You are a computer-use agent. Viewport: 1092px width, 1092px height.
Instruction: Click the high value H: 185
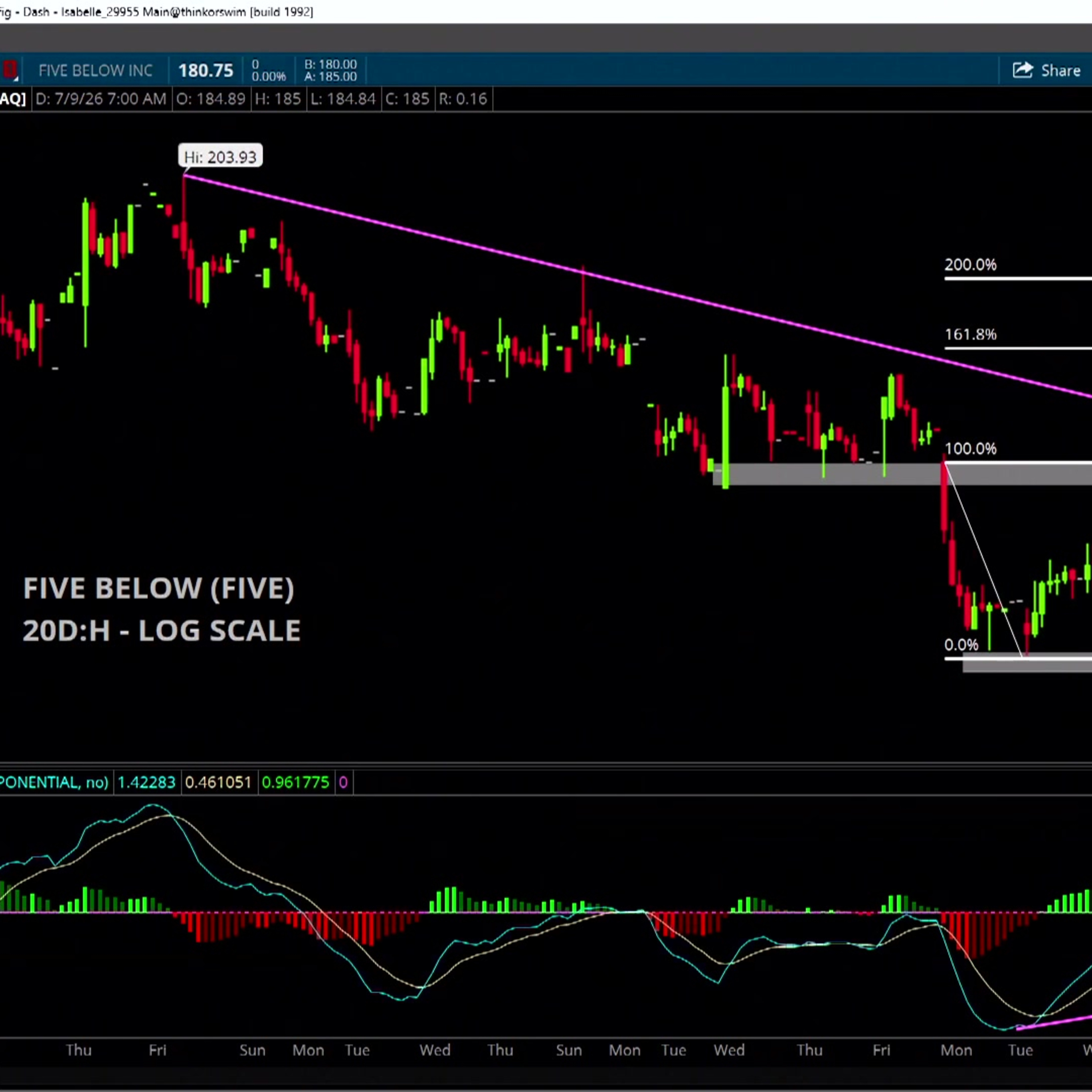coord(277,99)
